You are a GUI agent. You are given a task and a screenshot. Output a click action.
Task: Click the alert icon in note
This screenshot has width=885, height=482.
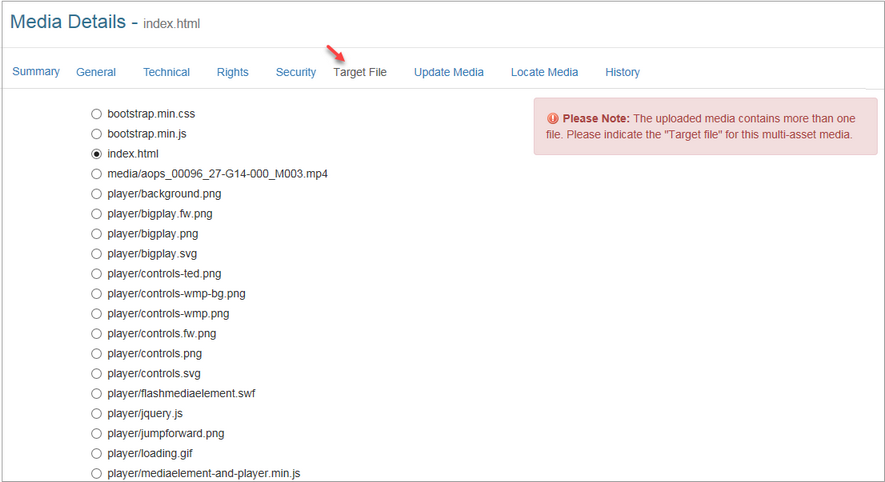point(553,118)
